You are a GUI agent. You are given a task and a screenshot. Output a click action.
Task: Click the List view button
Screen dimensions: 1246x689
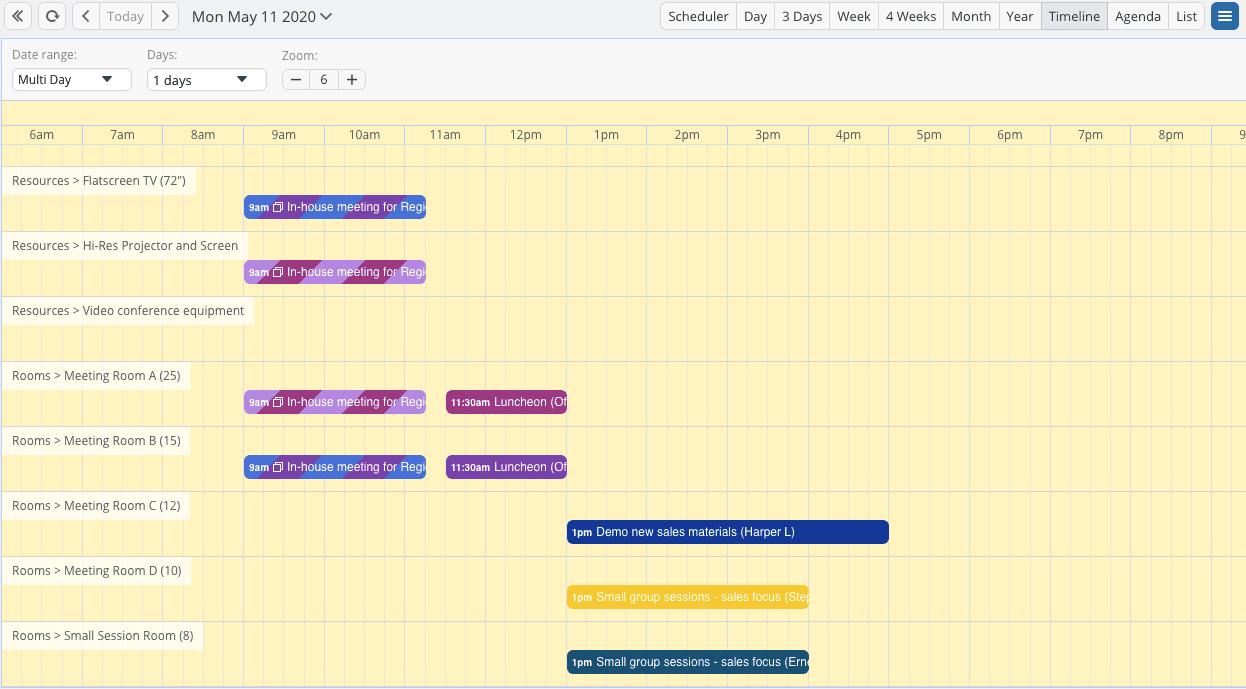1186,16
